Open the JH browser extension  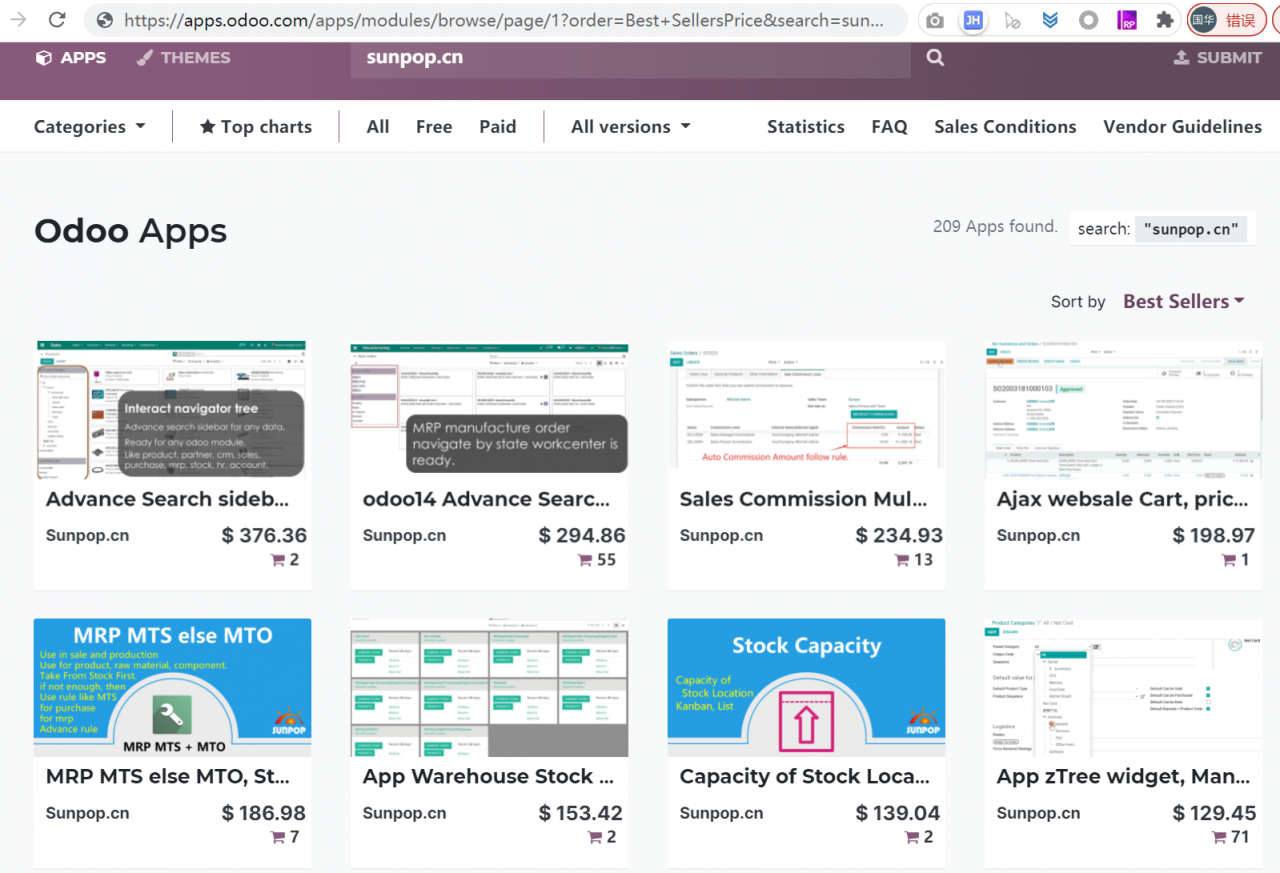tap(972, 20)
